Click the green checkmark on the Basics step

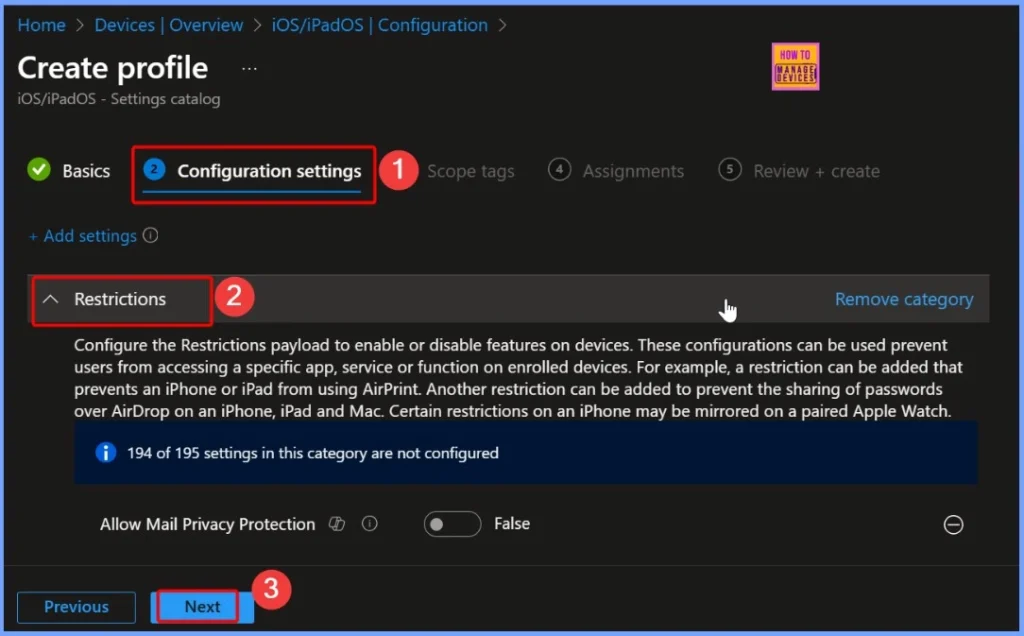click(37, 170)
